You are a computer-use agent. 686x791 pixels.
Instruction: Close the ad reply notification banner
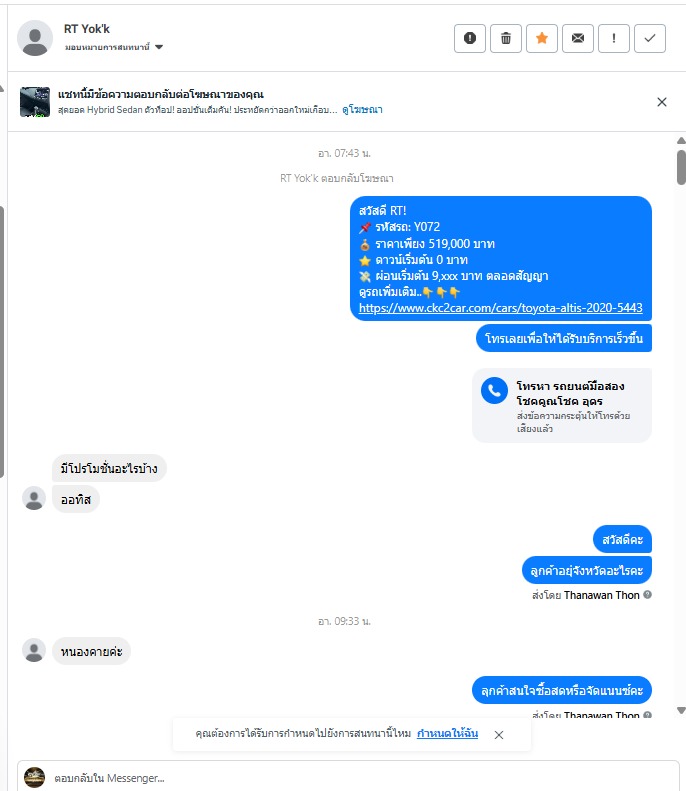pyautogui.click(x=662, y=102)
